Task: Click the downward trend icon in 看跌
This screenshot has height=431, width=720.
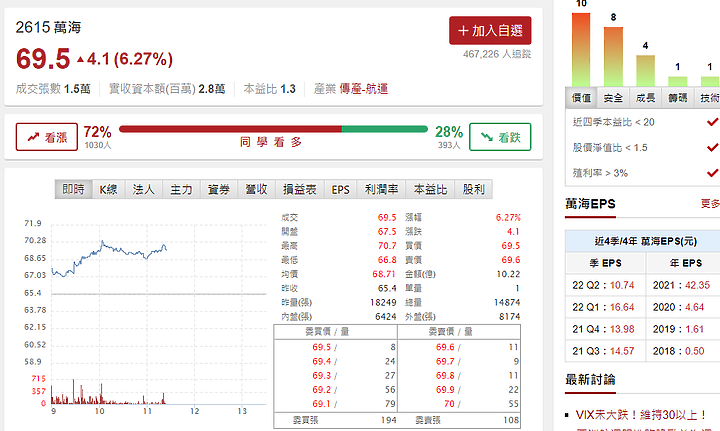Action: coord(487,137)
